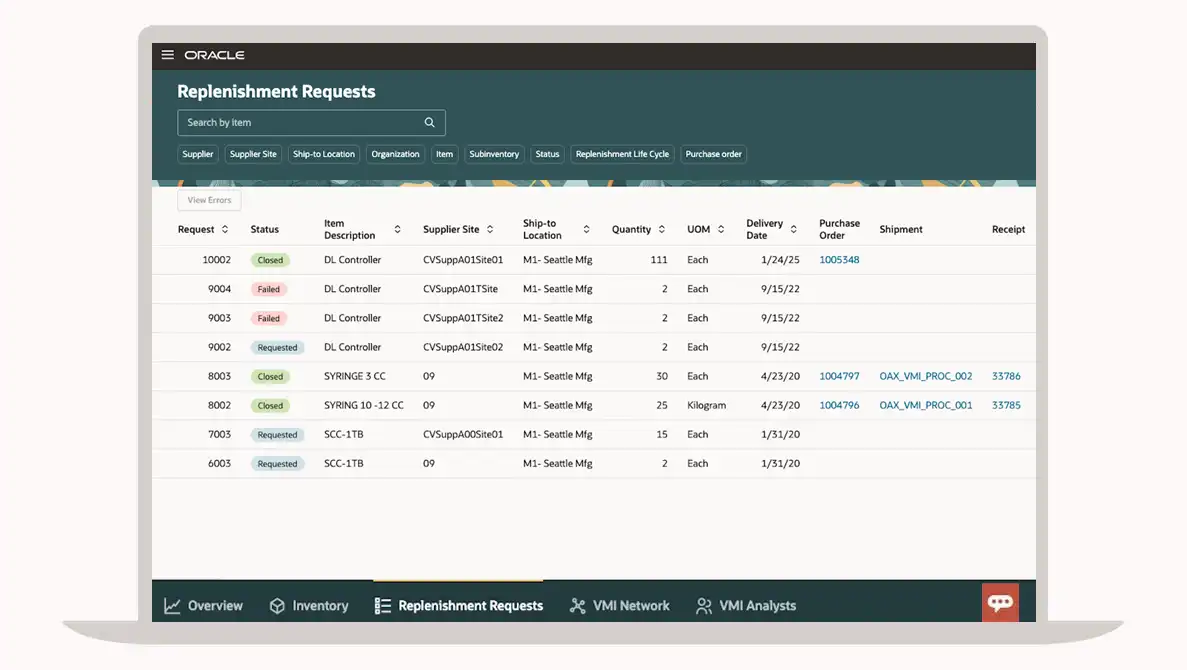
Task: Open the hamburger navigation menu
Action: (168, 55)
